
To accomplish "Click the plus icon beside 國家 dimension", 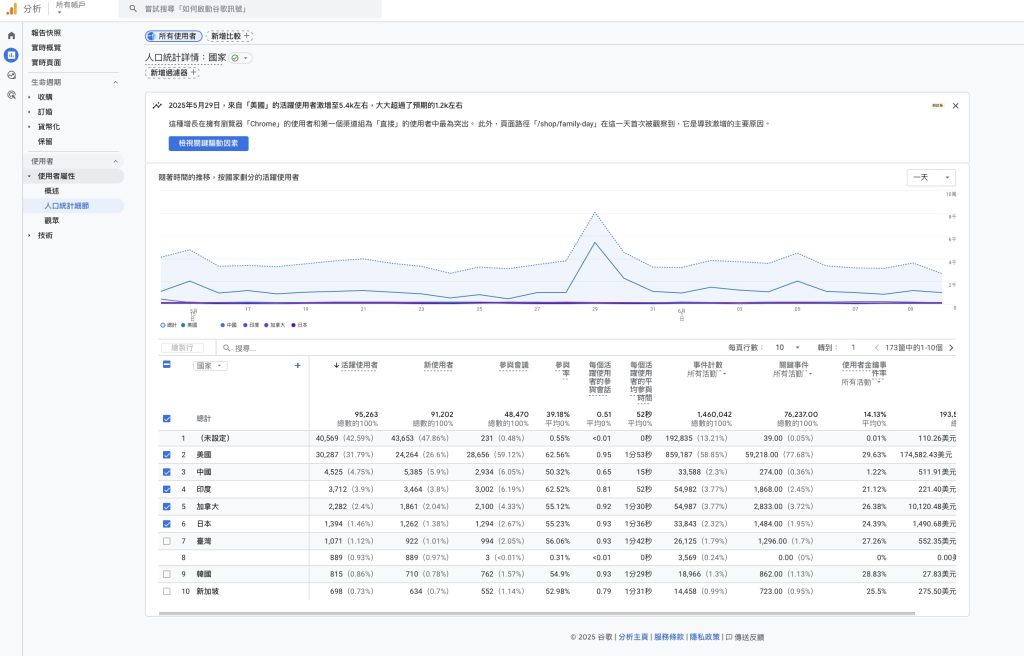I will point(297,366).
